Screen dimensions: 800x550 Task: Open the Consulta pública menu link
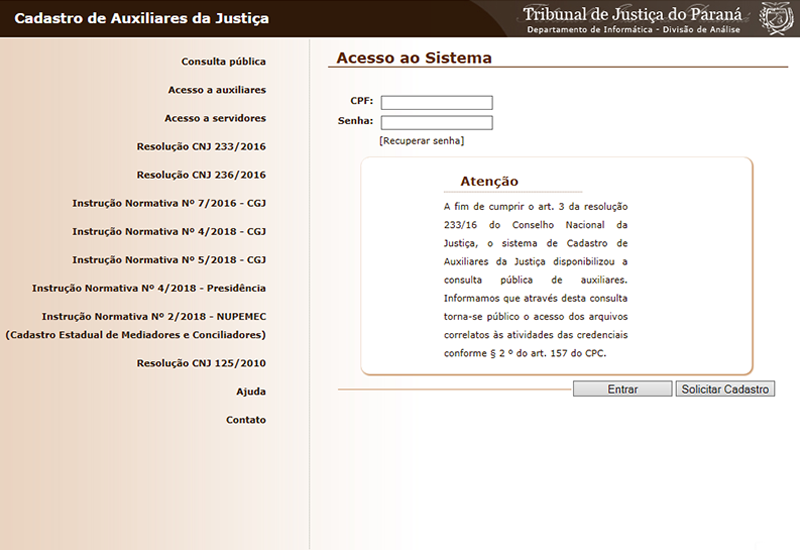click(223, 61)
